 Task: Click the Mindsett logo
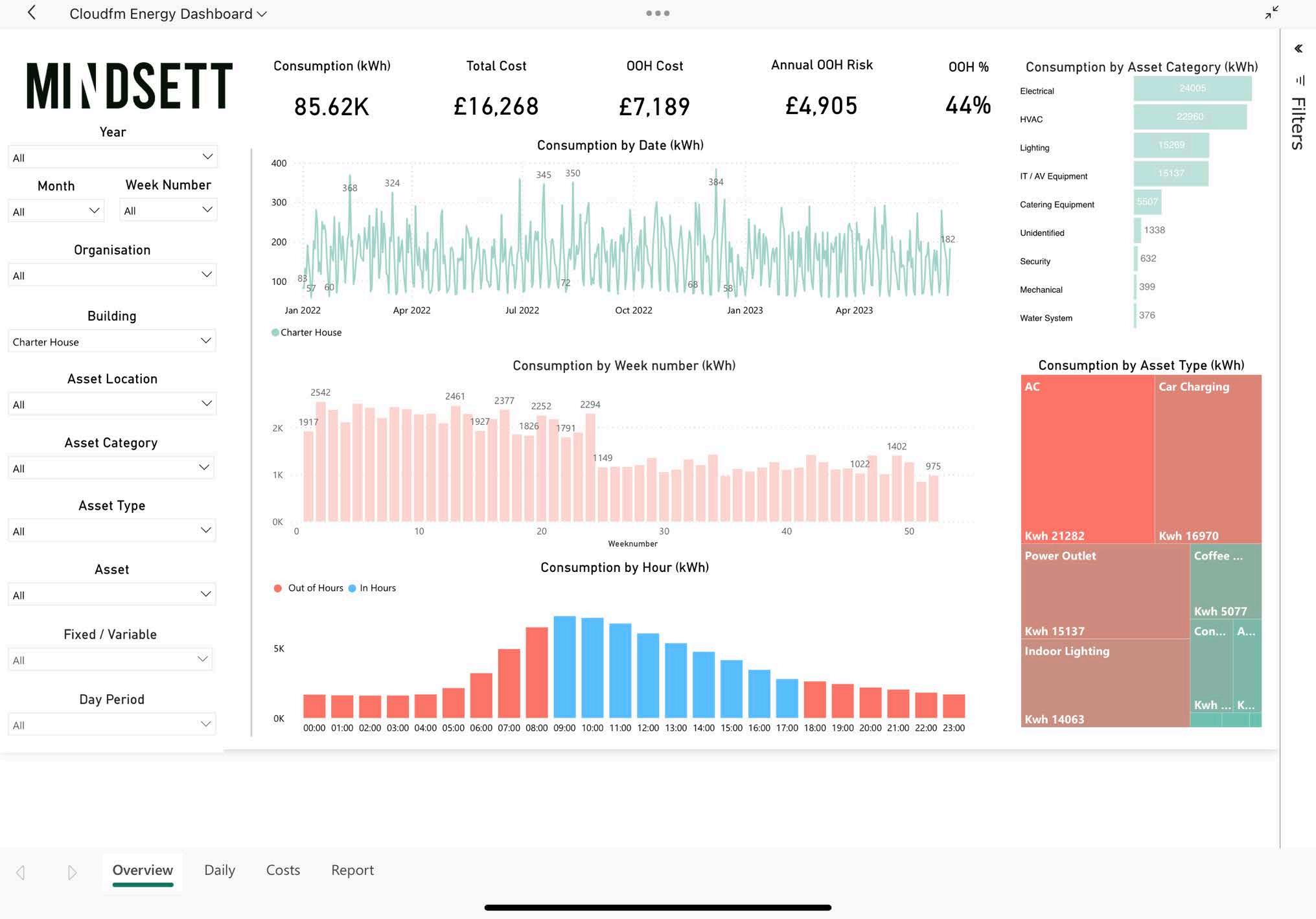(129, 85)
